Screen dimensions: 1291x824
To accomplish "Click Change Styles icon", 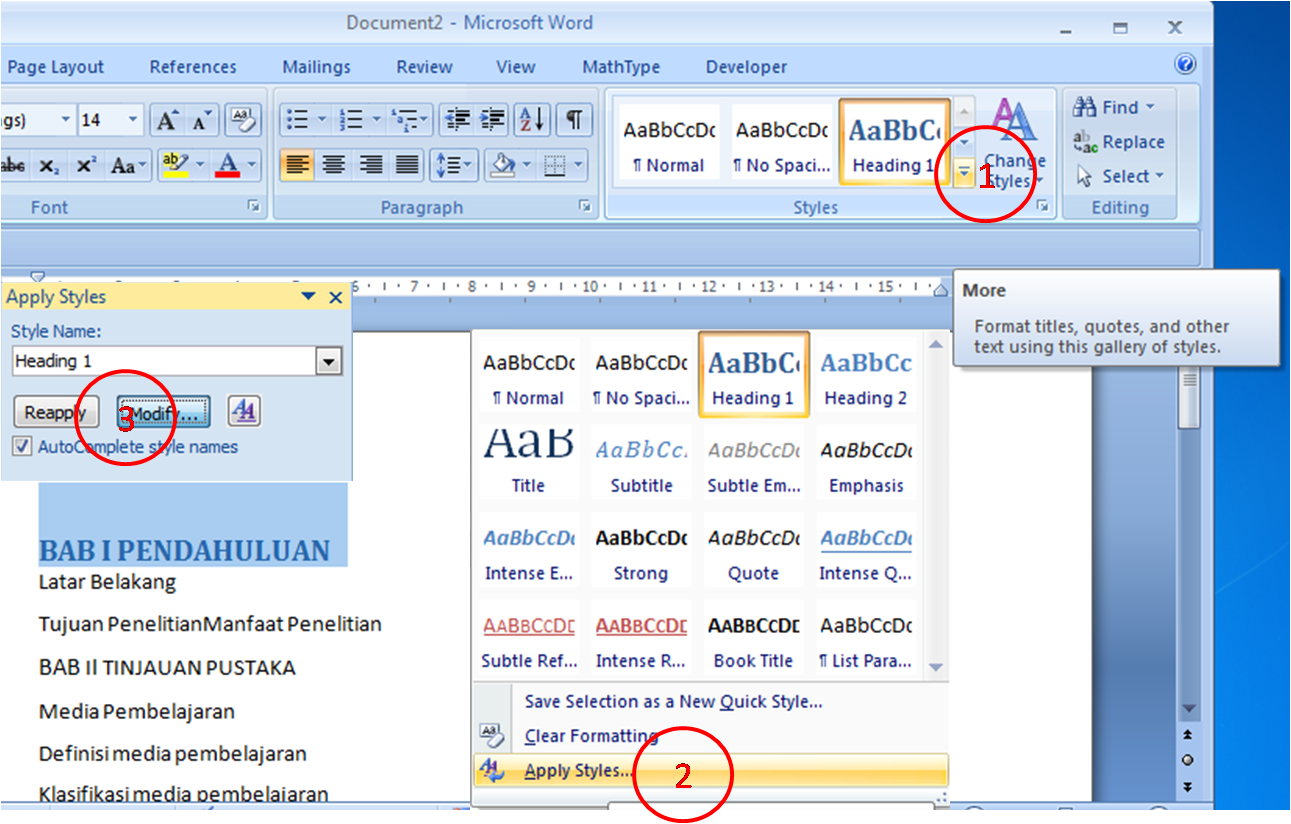I will (1014, 143).
